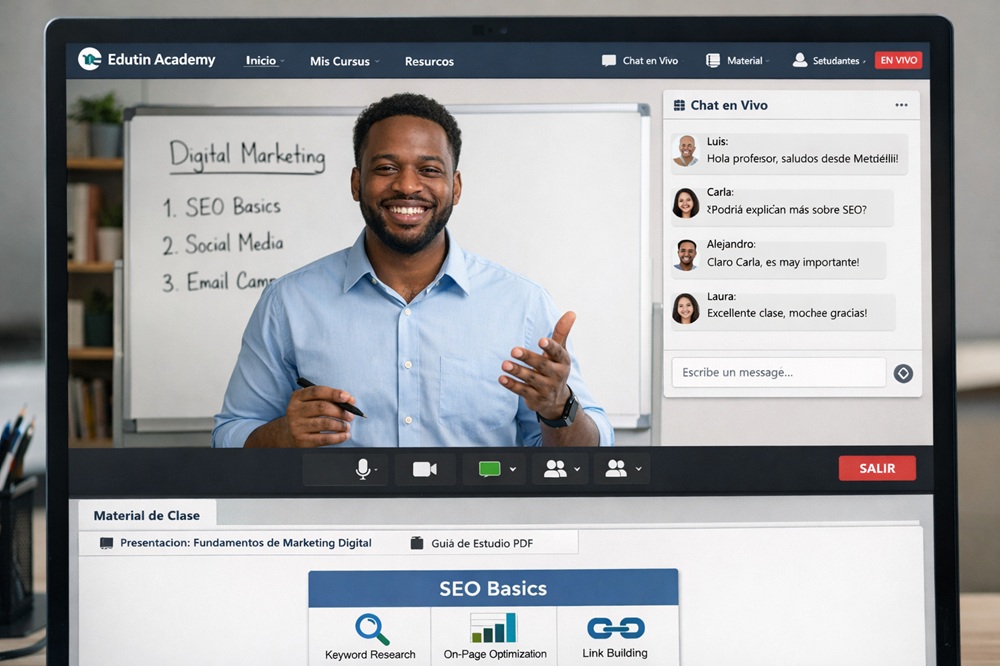Open the three-dot chat panel options
Viewport: 1000px width, 666px height.
pos(901,105)
